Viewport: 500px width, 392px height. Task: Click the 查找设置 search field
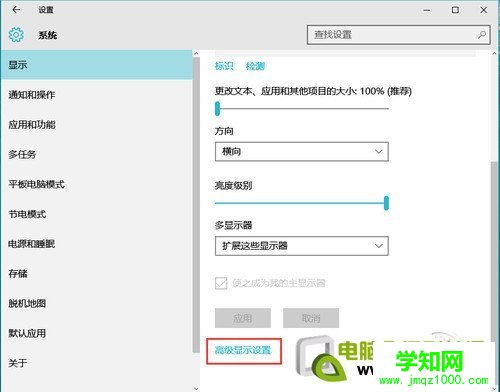tap(398, 35)
